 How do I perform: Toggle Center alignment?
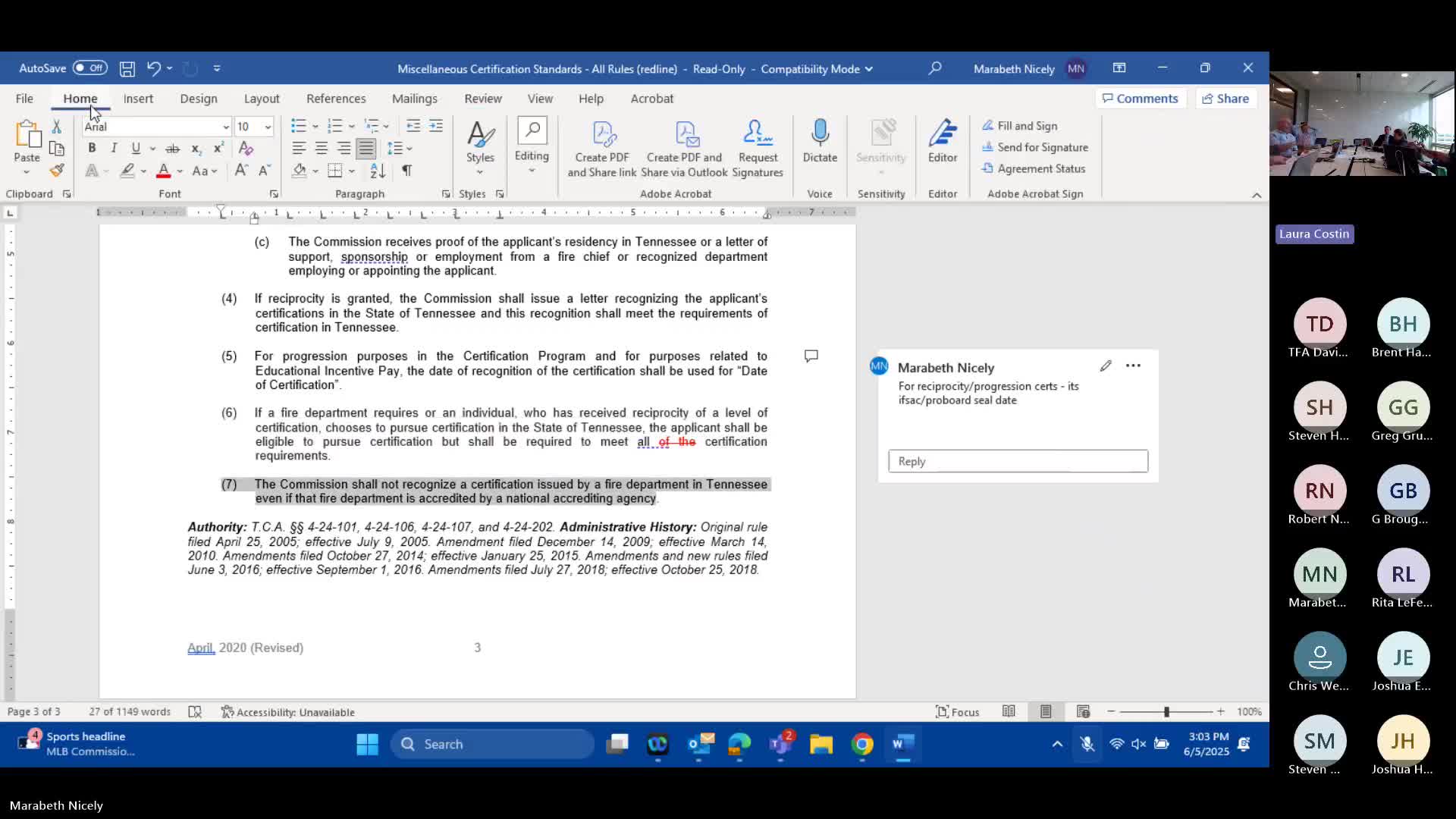click(322, 149)
